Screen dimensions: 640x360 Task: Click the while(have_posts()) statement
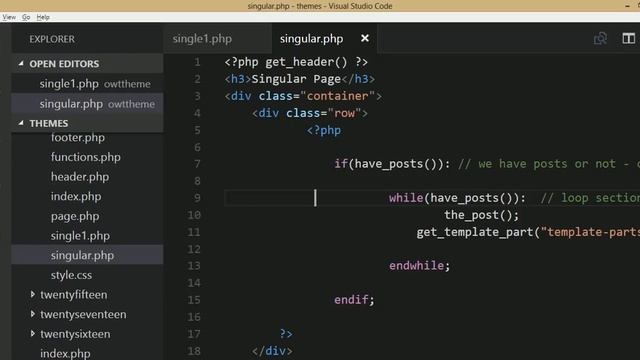pyautogui.click(x=457, y=198)
